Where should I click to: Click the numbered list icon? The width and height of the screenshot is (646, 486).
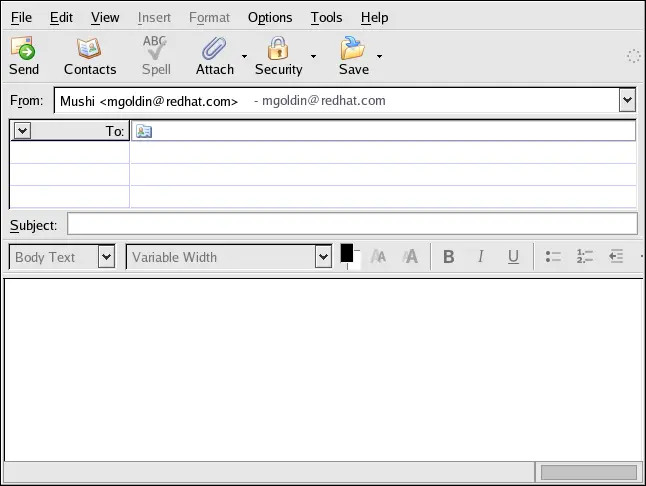click(585, 257)
